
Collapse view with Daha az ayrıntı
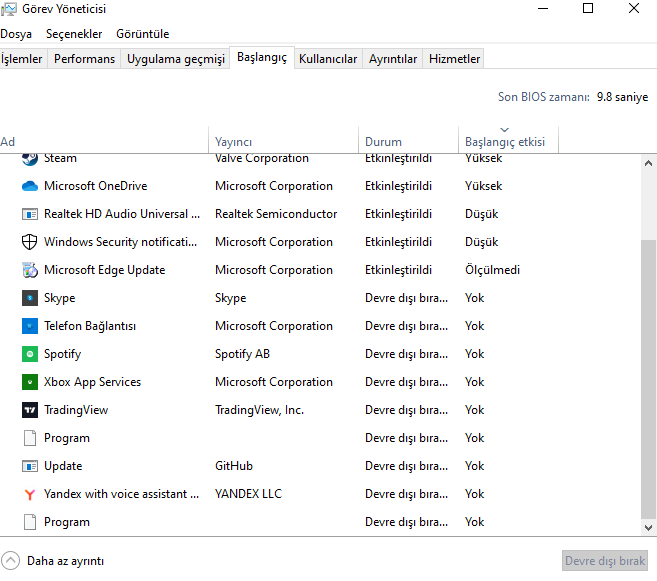[x=54, y=561]
